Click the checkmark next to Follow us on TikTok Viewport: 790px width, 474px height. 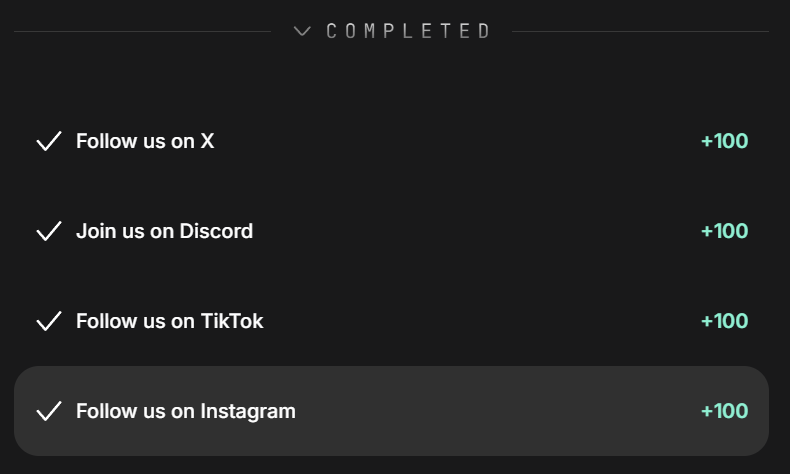(49, 321)
